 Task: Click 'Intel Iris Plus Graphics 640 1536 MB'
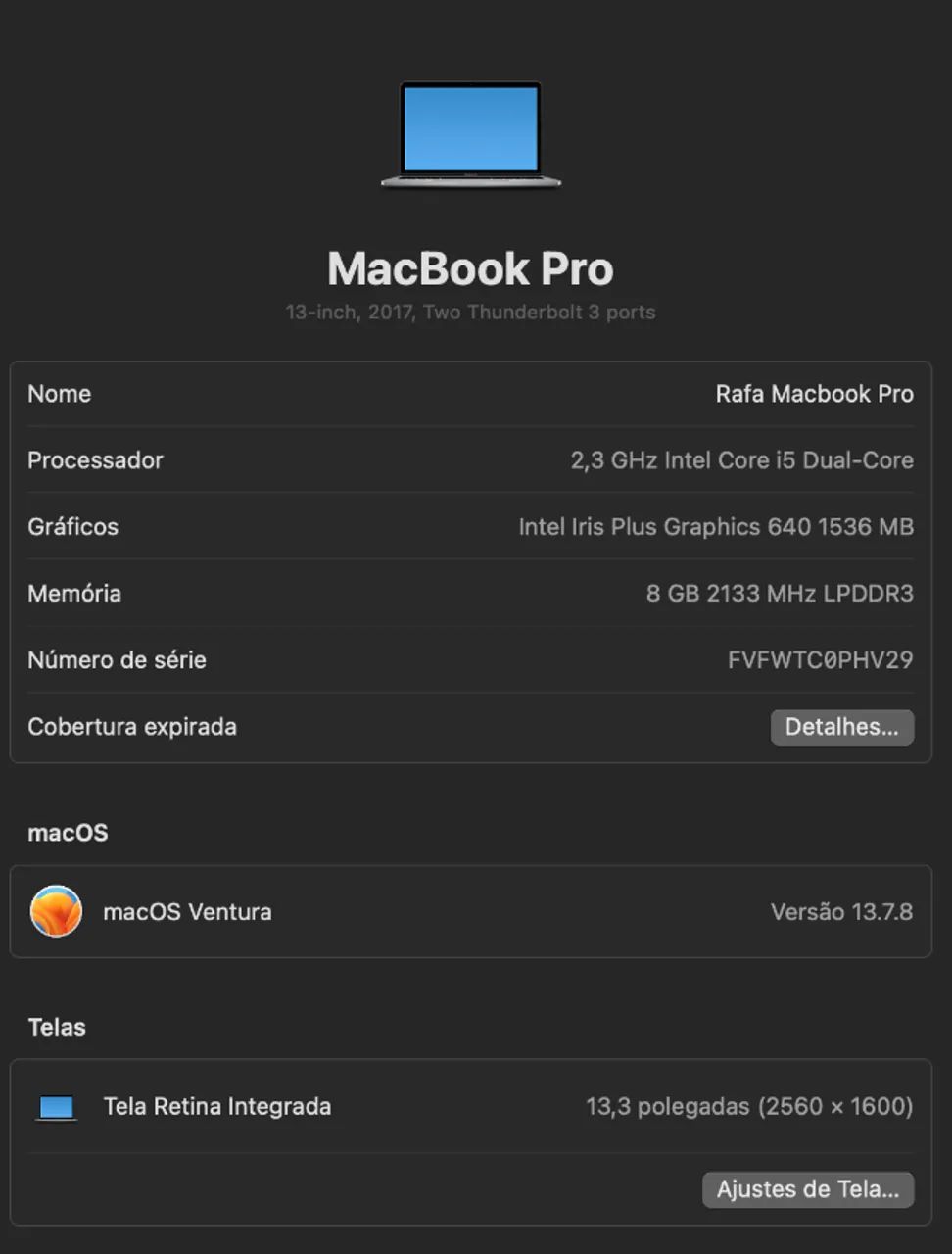click(716, 527)
